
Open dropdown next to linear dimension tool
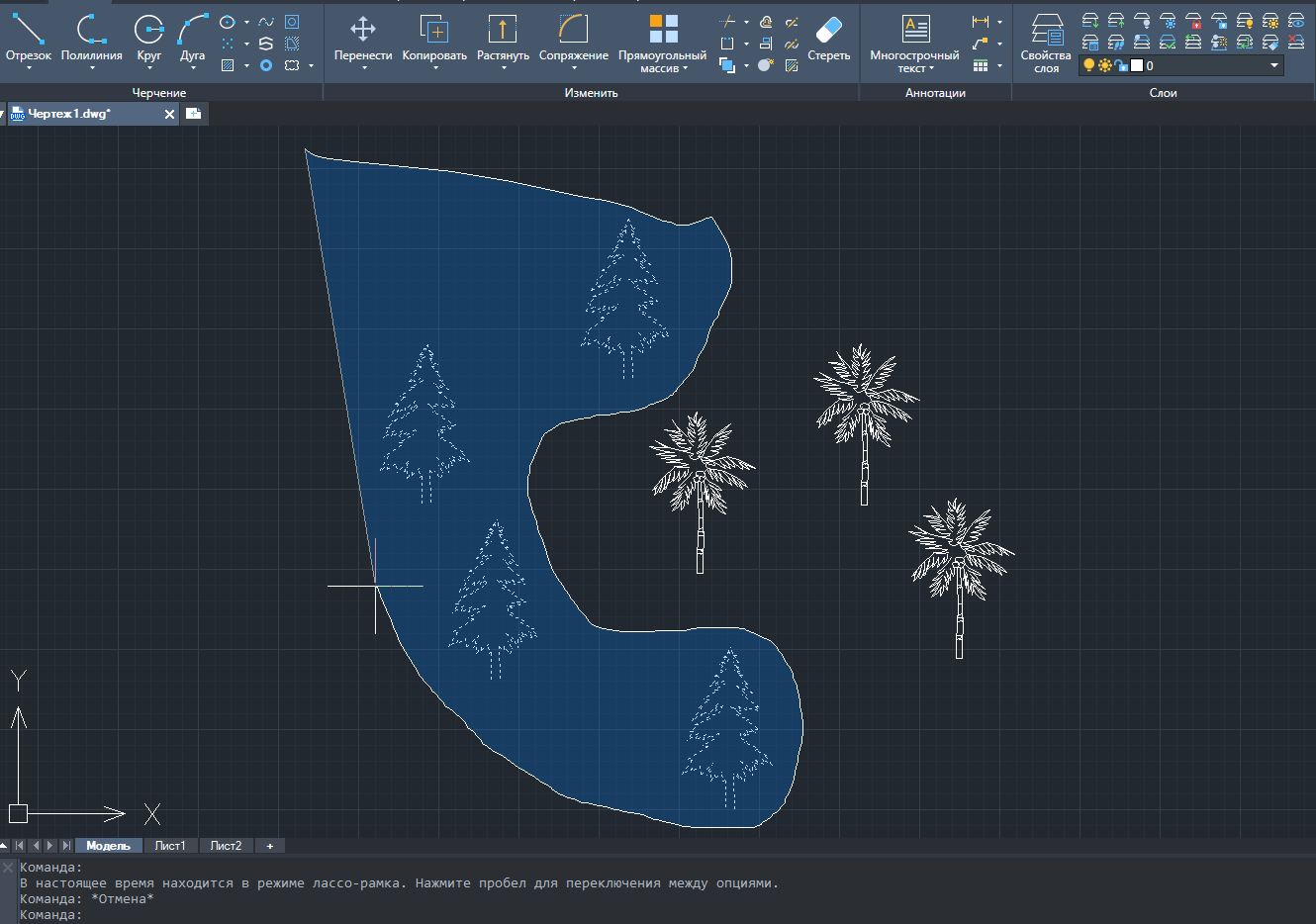(x=999, y=22)
